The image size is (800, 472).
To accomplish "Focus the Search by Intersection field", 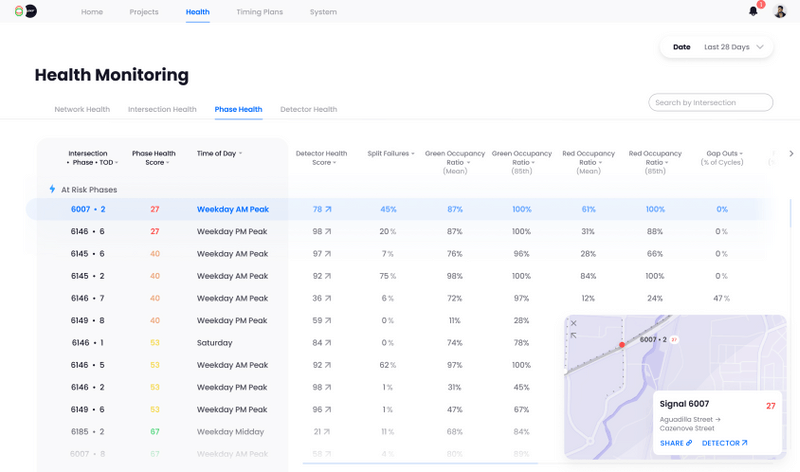I will pyautogui.click(x=710, y=103).
